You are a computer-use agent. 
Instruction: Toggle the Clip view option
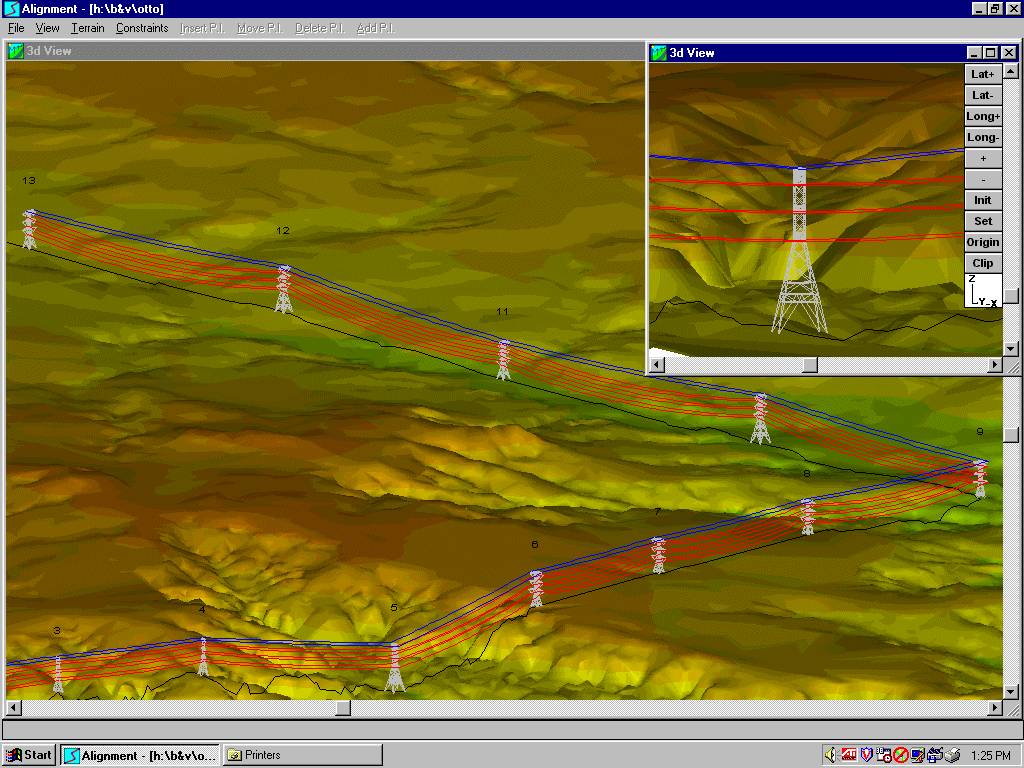[x=982, y=263]
